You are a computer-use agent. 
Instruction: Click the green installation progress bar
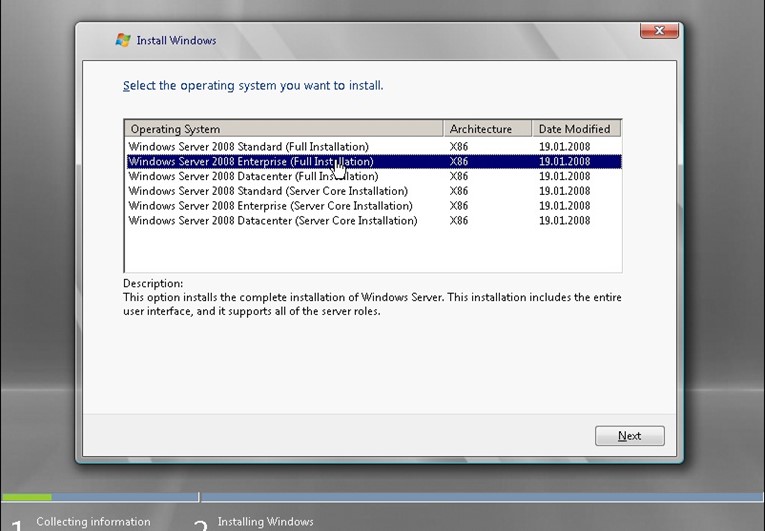tap(26, 496)
